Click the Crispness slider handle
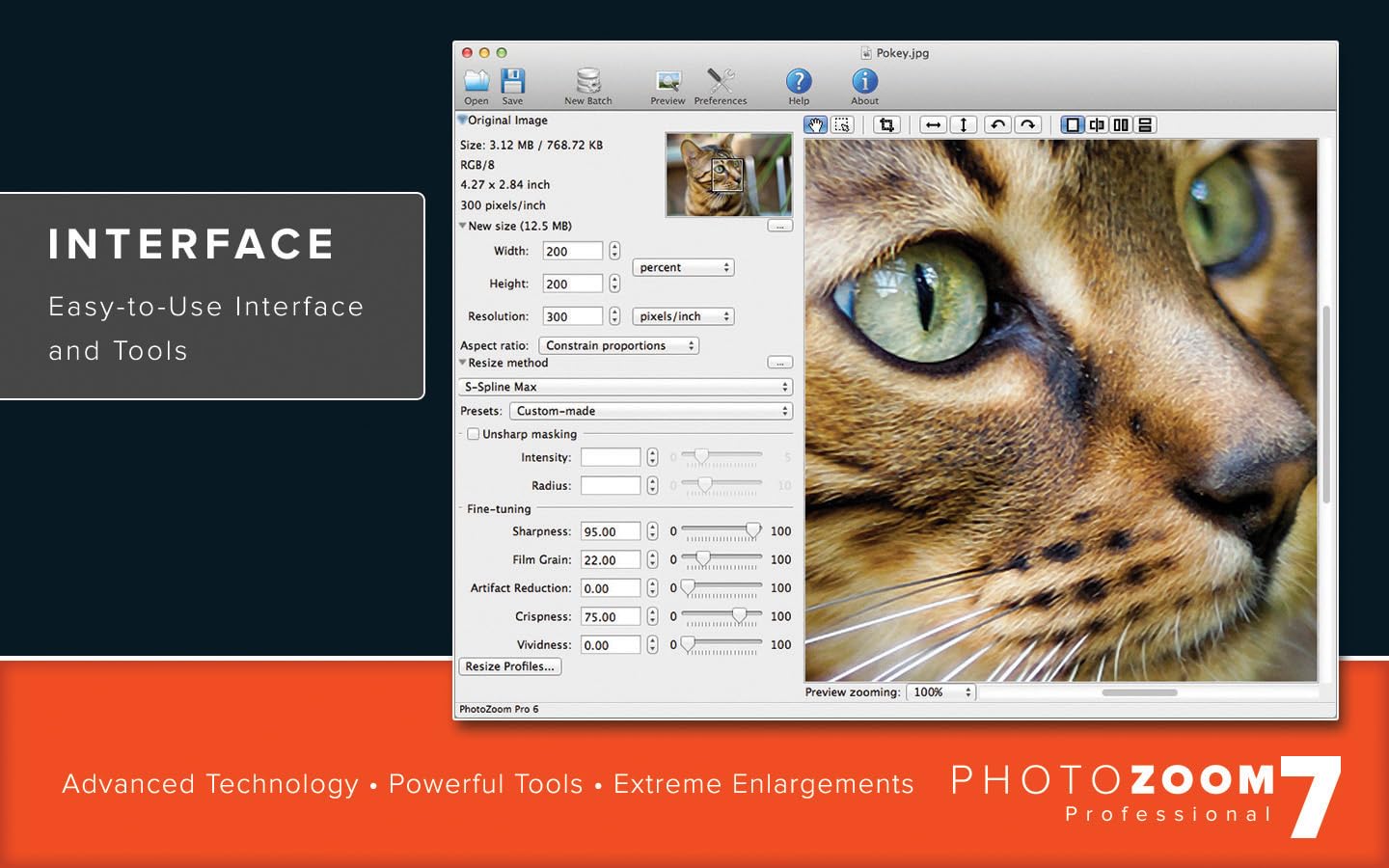The width and height of the screenshot is (1389, 868). [x=739, y=615]
